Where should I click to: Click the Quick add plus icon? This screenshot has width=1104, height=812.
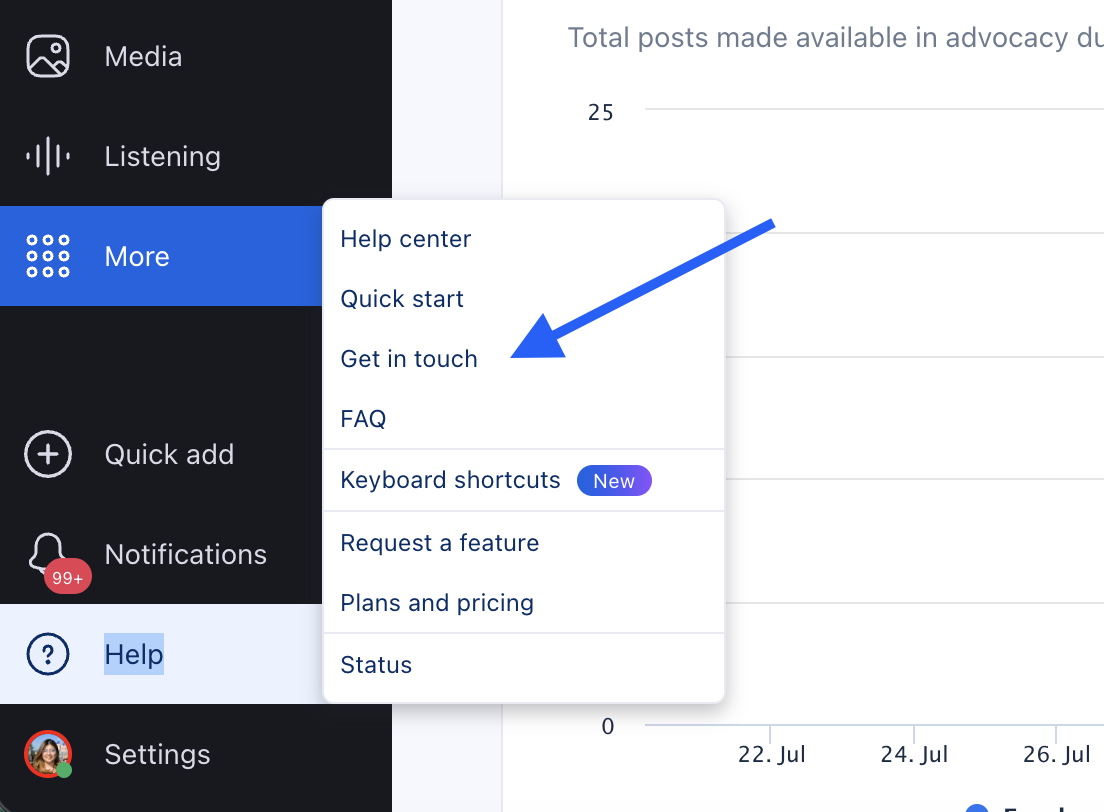[x=48, y=454]
